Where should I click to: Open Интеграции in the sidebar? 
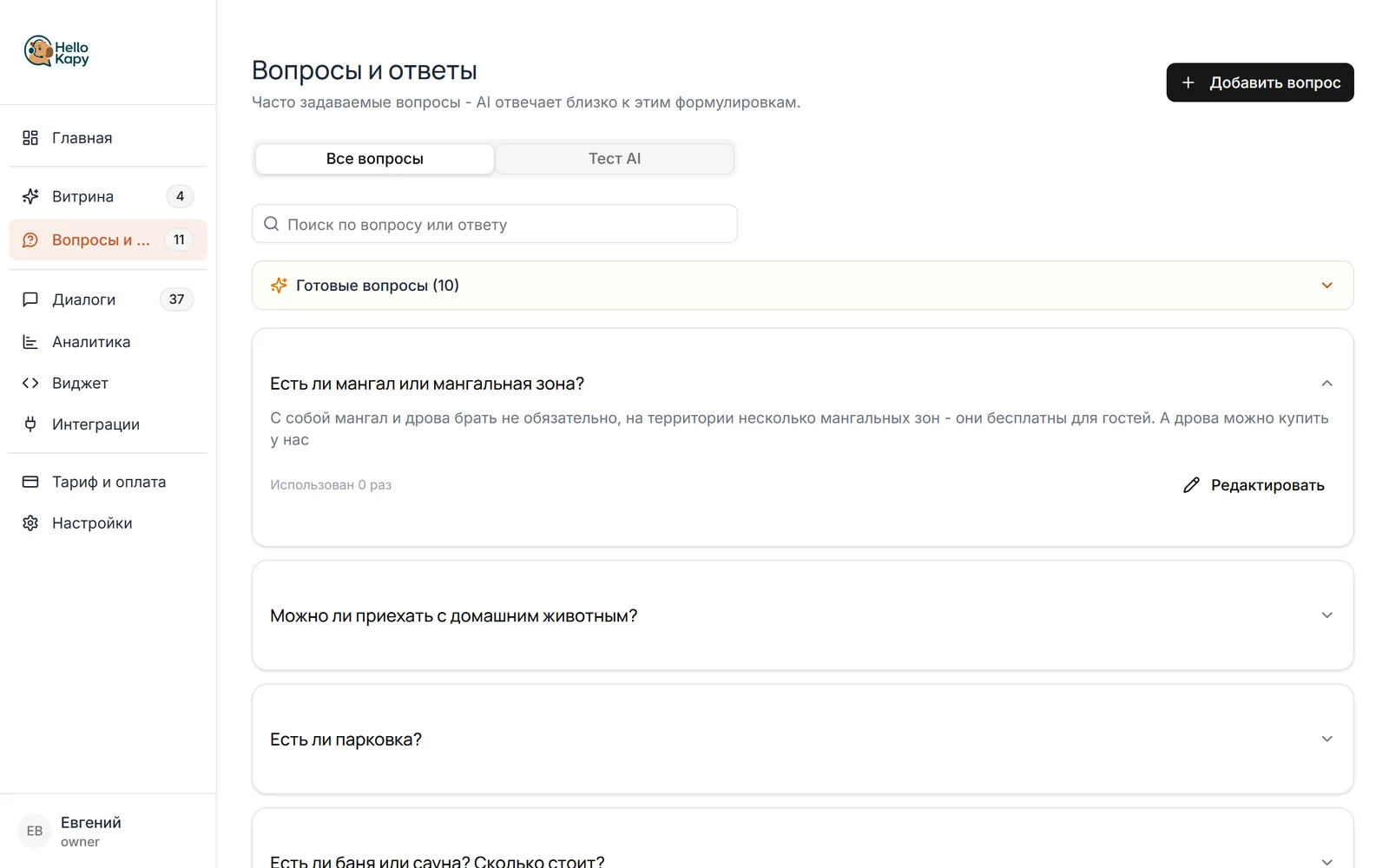(108, 424)
